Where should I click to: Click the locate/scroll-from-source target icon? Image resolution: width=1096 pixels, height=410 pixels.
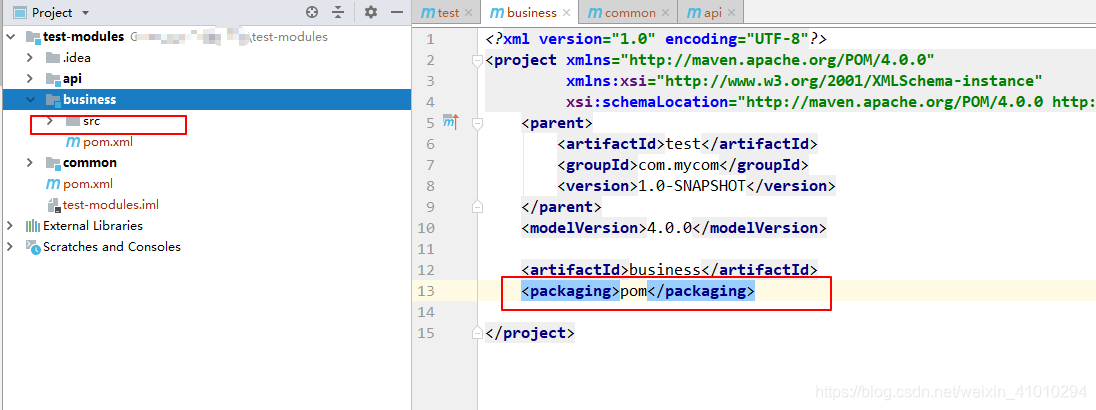(312, 12)
